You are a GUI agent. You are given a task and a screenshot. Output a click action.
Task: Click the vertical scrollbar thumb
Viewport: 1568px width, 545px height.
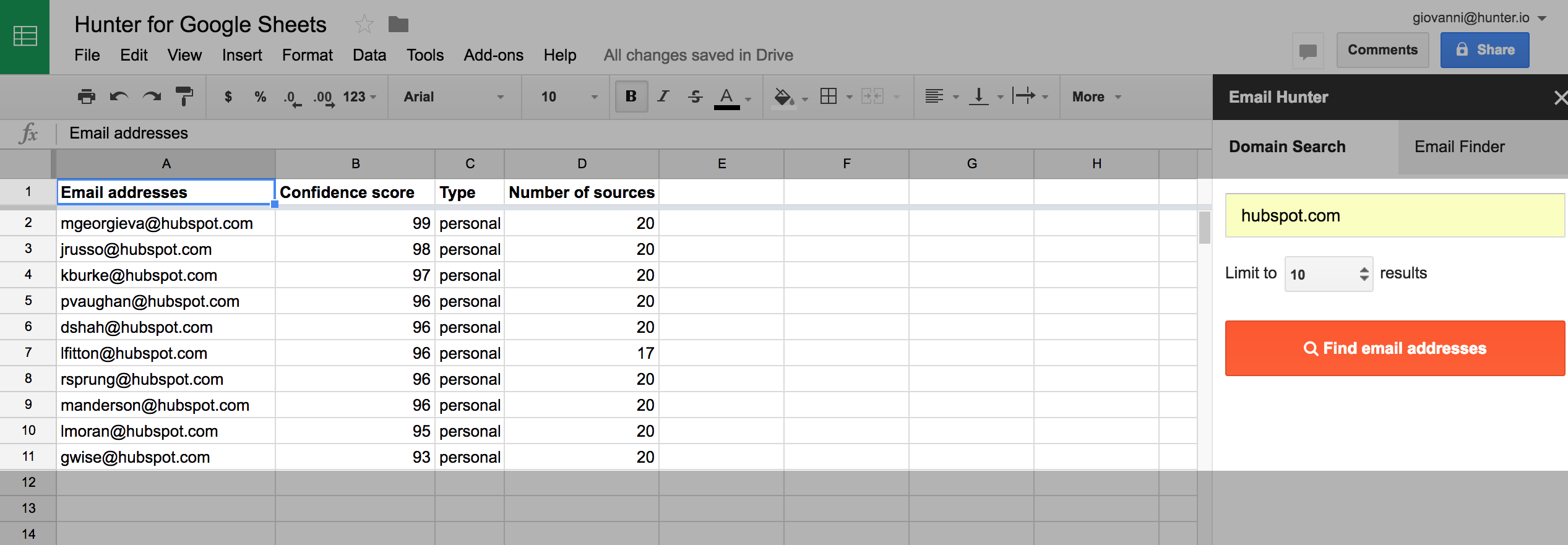pos(1204,228)
